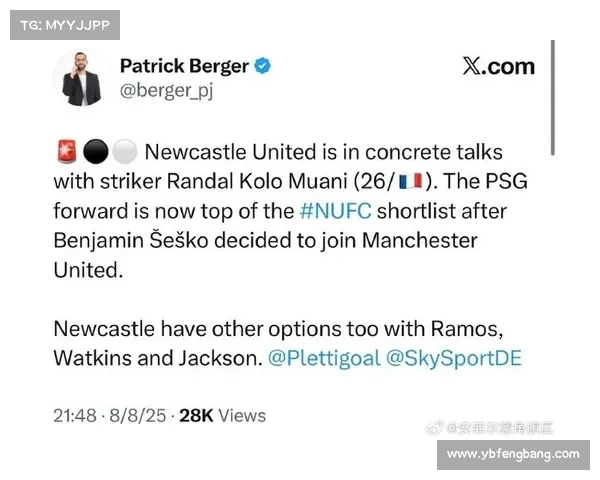
Task: Open the Patrick Berger display name
Action: (184, 66)
